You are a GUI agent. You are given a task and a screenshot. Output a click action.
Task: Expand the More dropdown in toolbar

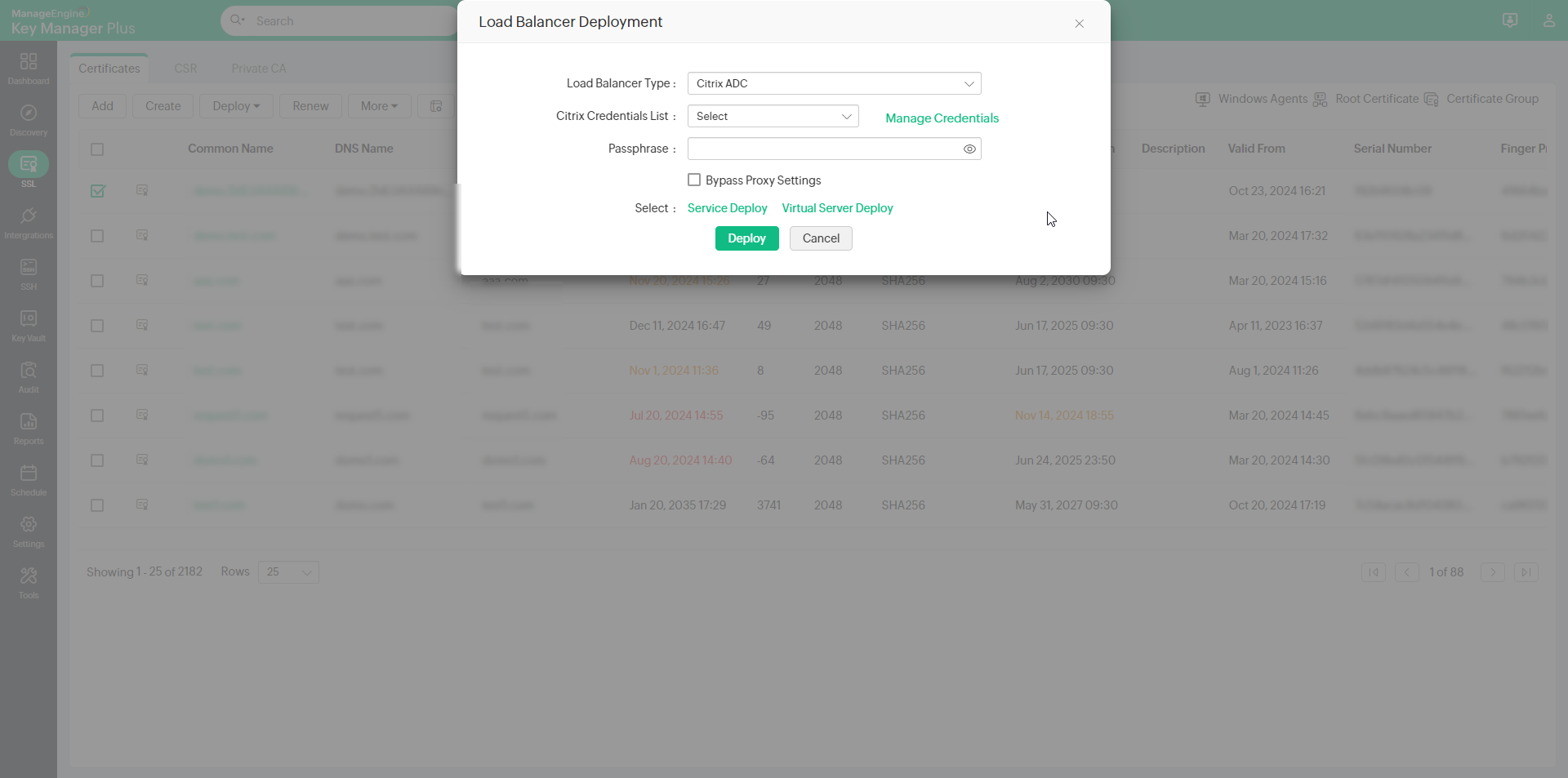[380, 106]
